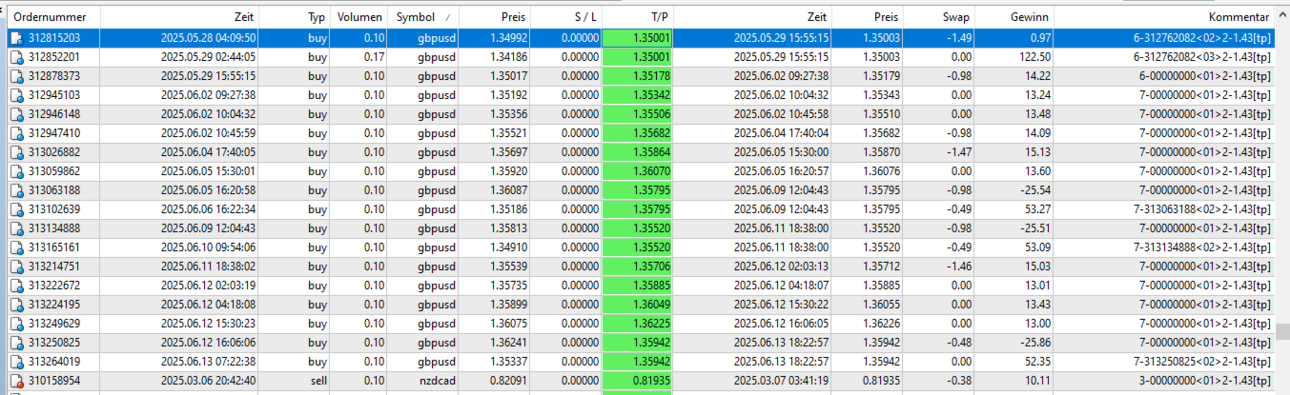Sort by the S / L column header
The image size is (1290, 395).
click(x=567, y=18)
